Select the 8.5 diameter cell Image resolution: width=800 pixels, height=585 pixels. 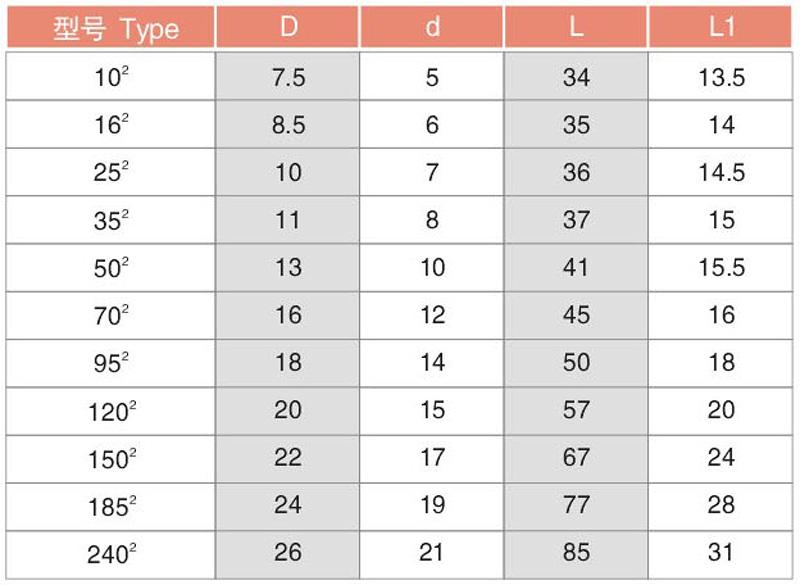(288, 124)
